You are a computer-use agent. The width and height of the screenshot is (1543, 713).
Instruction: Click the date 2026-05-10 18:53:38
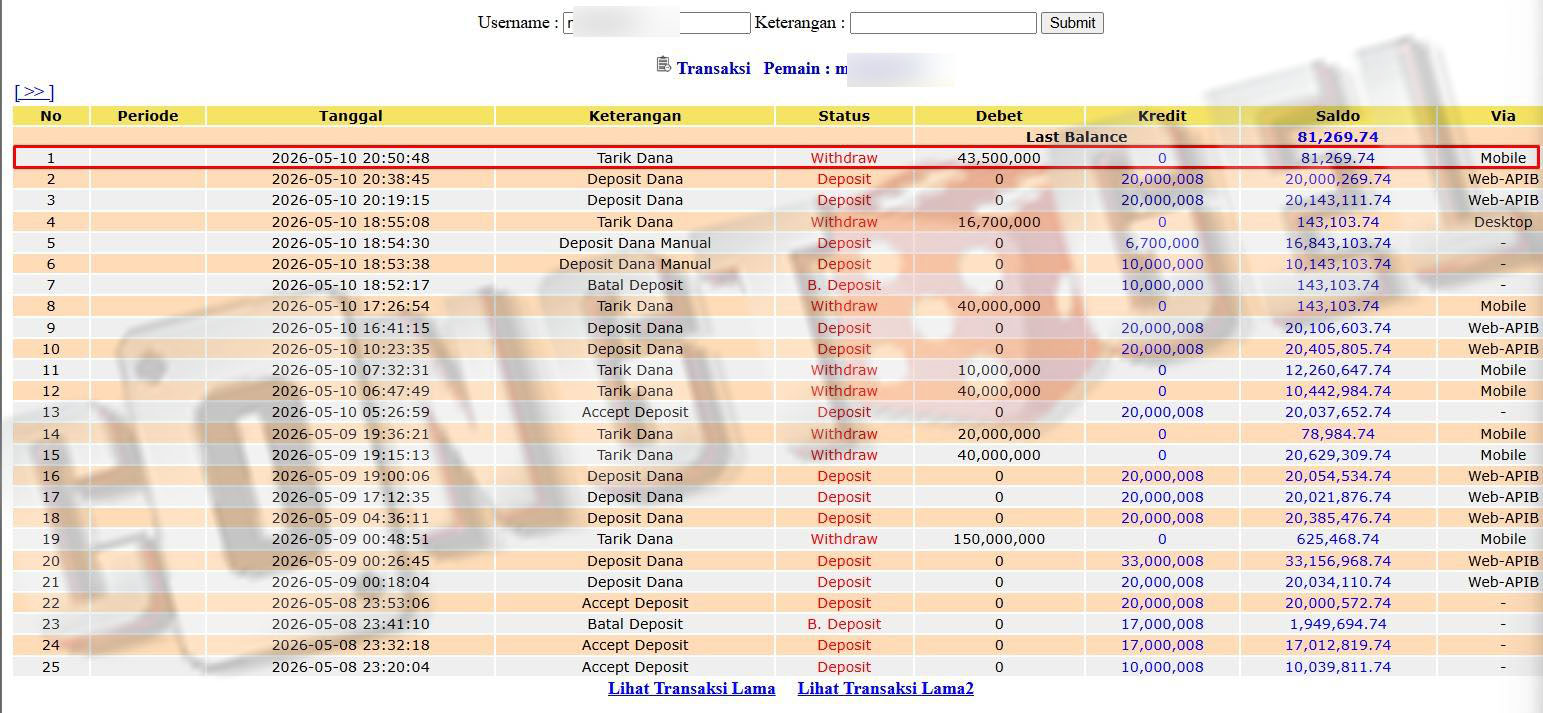tap(350, 264)
